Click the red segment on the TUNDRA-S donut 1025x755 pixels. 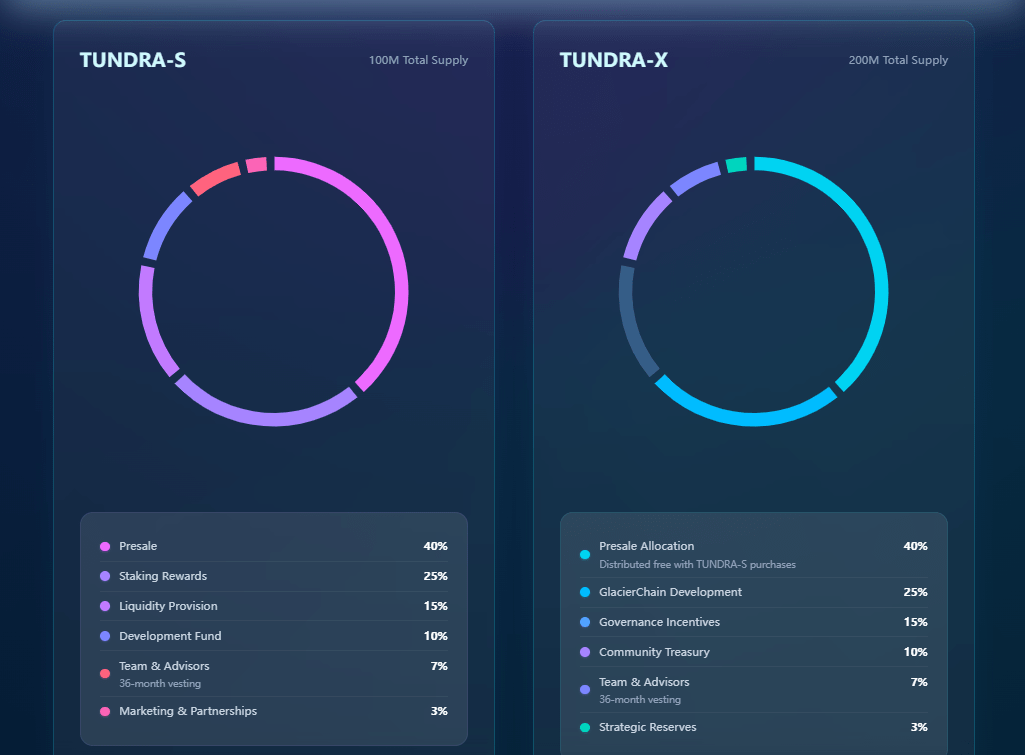215,179
